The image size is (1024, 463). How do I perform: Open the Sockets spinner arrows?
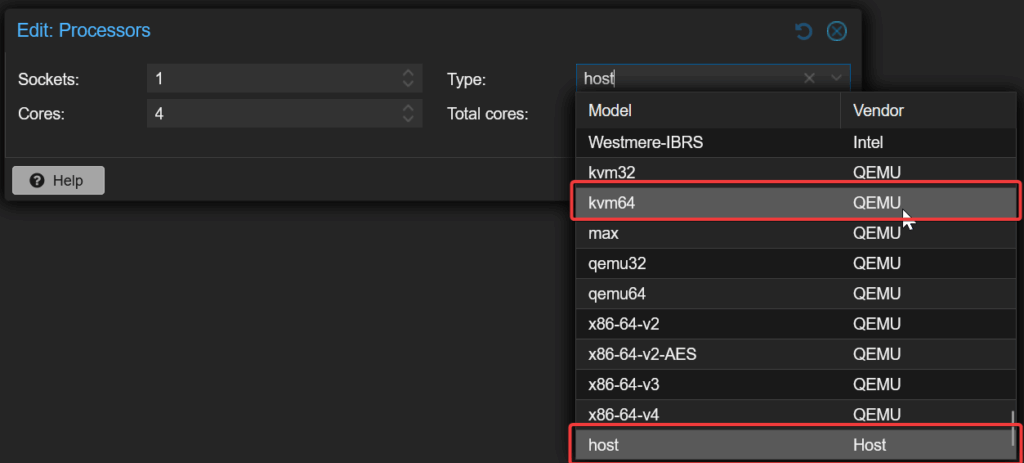pyautogui.click(x=408, y=79)
